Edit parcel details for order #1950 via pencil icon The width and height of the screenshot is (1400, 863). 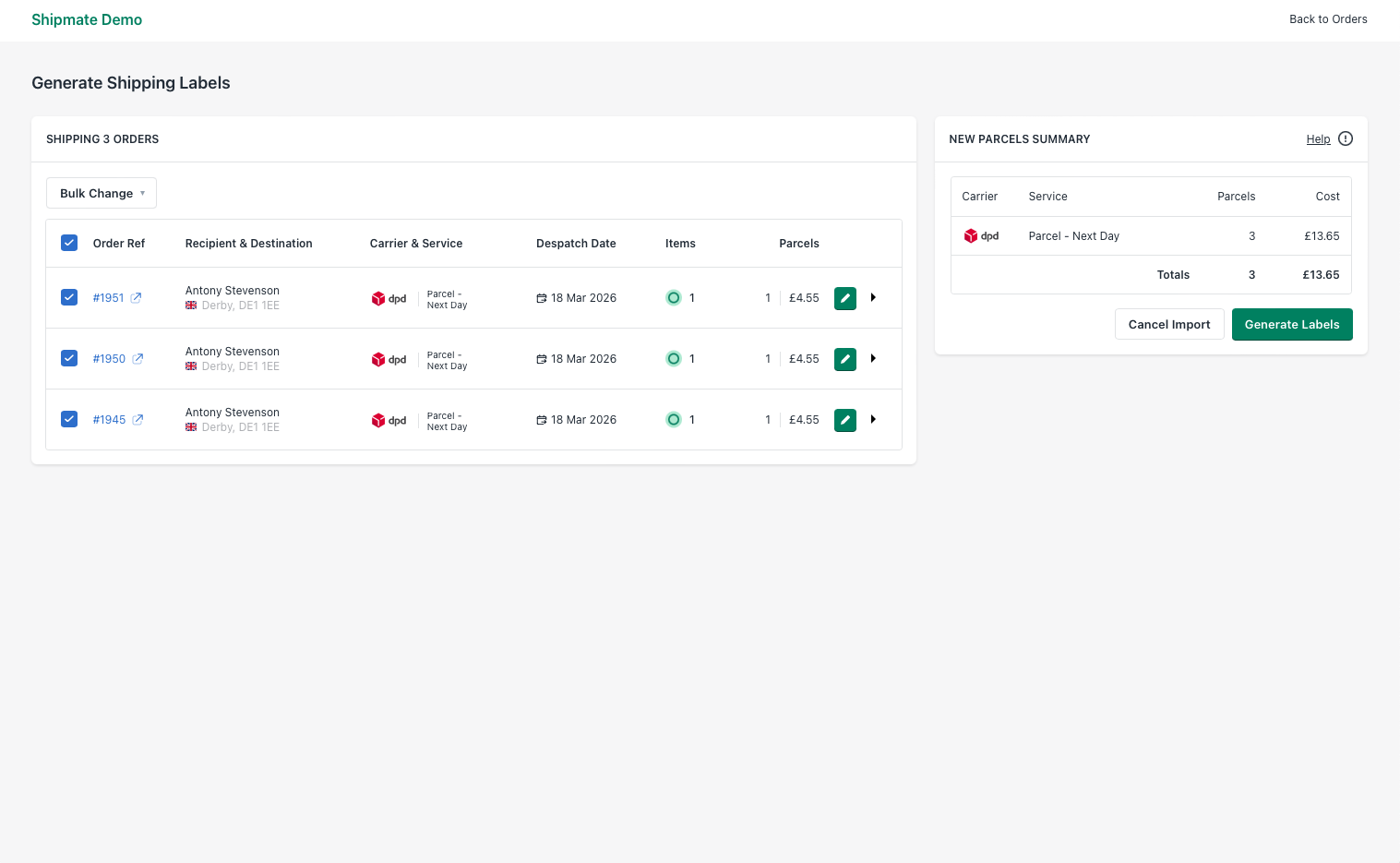(844, 358)
